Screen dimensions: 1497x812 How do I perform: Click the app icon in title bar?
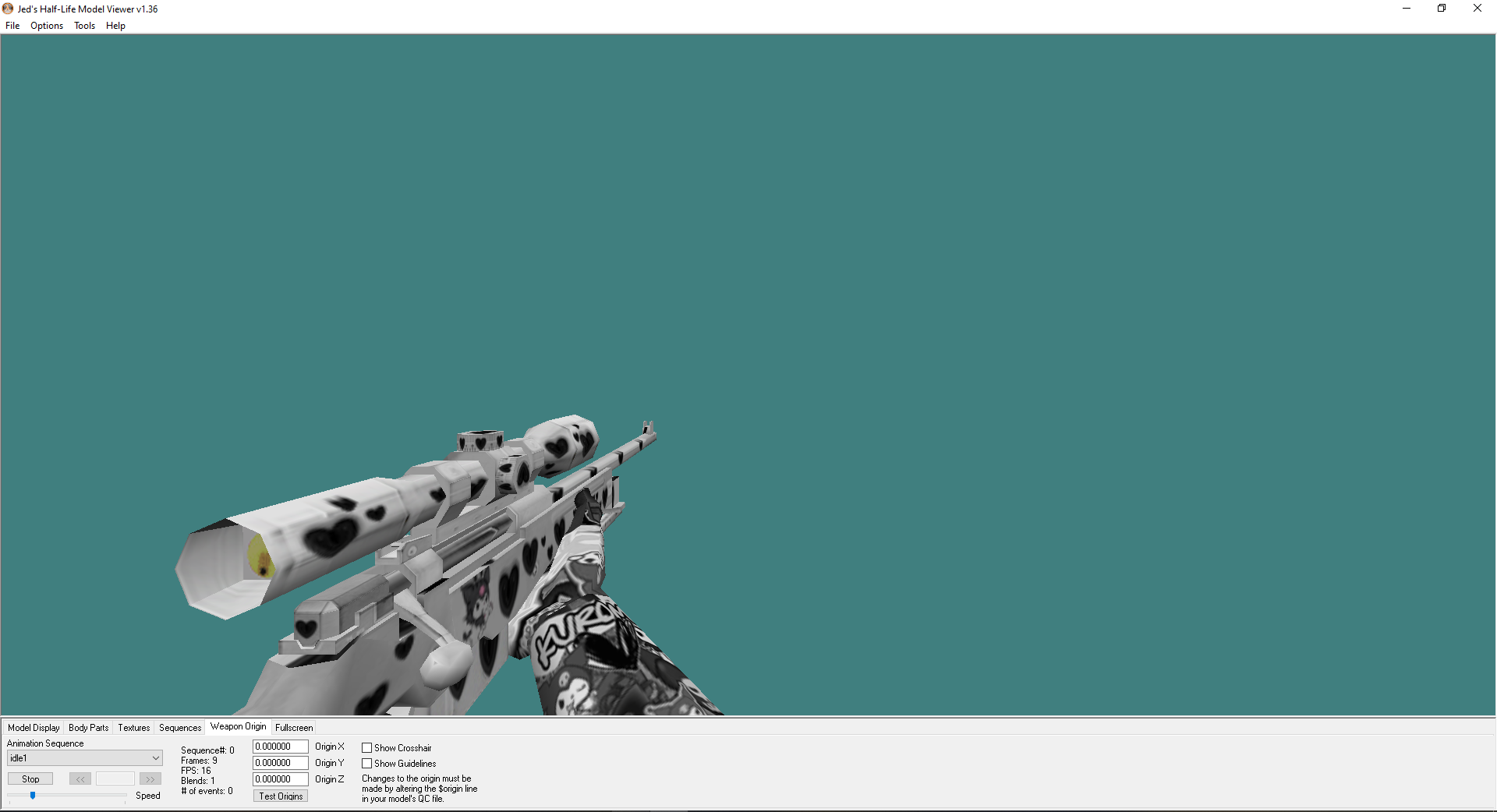[8, 9]
